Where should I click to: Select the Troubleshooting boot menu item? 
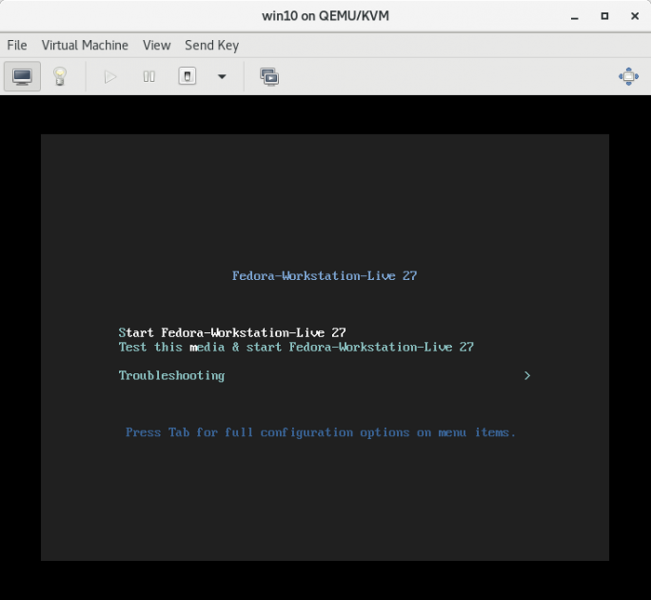(x=171, y=376)
